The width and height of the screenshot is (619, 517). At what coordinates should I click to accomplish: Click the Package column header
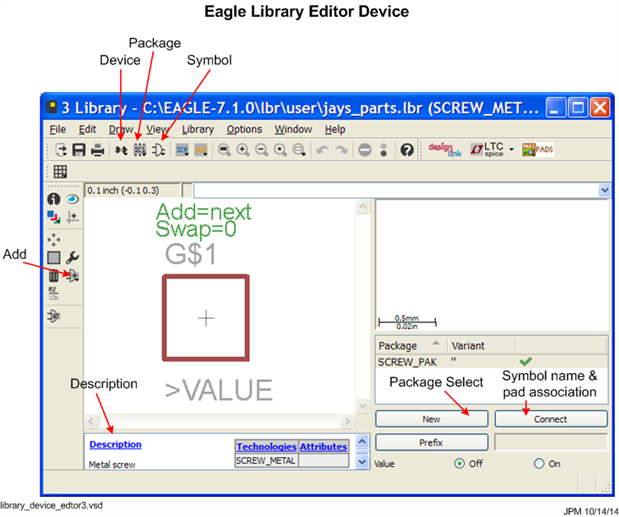click(x=411, y=345)
